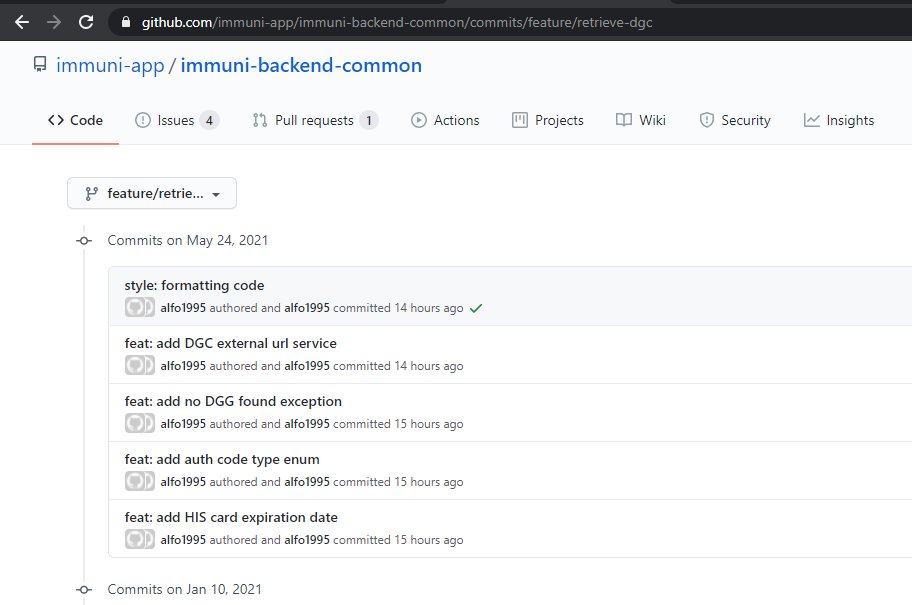The width and height of the screenshot is (912, 605).
Task: Click avatar on 'style: formatting code' commit
Action: 140,307
